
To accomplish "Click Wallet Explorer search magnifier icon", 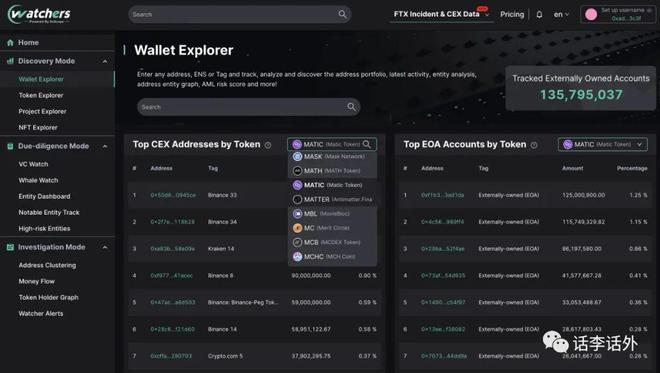I will coord(351,107).
